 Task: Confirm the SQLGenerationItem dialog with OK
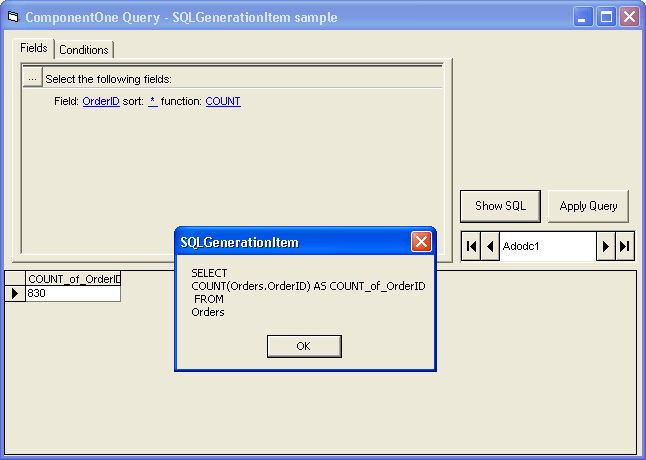click(x=304, y=346)
